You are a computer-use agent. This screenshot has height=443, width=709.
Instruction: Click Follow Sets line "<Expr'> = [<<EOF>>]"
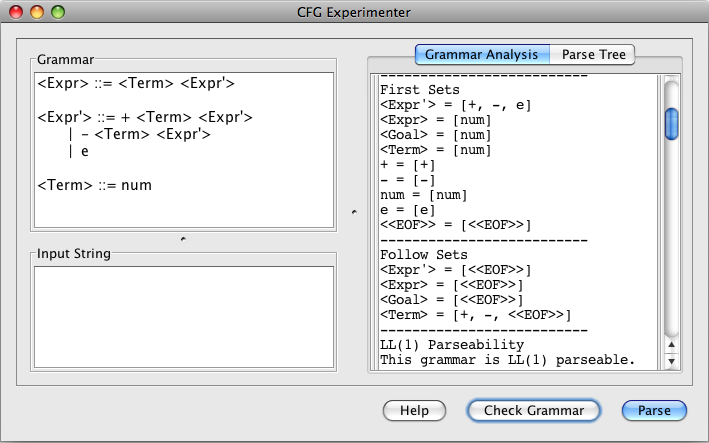point(455,270)
